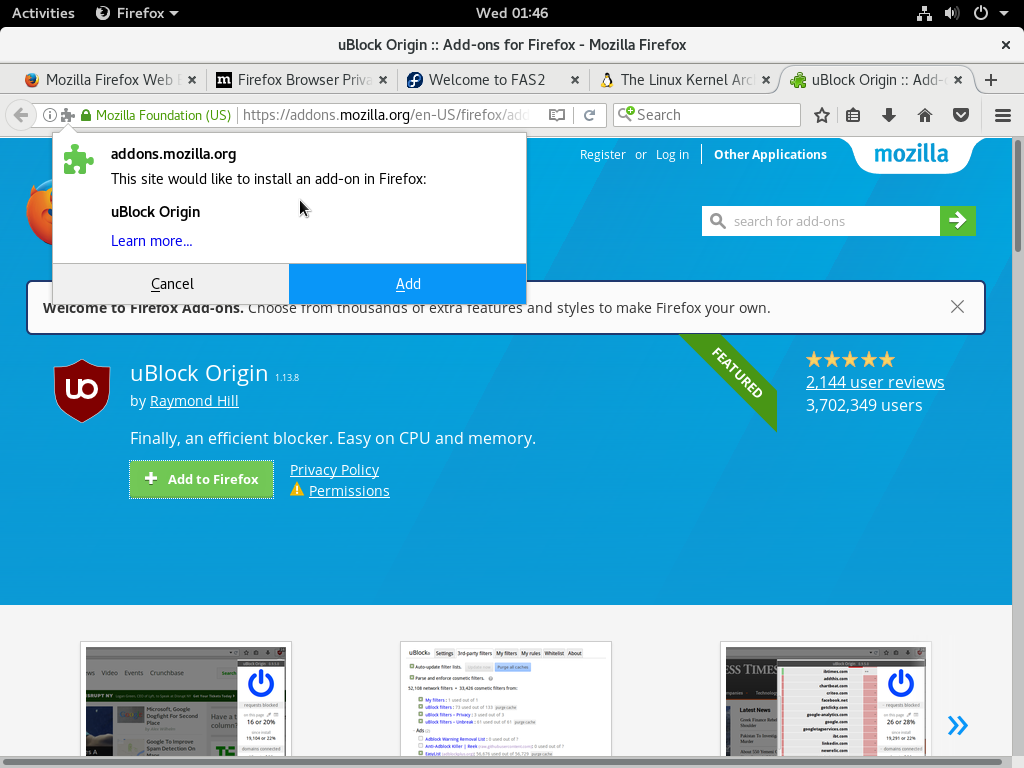Viewport: 1024px width, 768px height.
Task: Click Add to install uBlock Origin
Action: [x=408, y=284]
